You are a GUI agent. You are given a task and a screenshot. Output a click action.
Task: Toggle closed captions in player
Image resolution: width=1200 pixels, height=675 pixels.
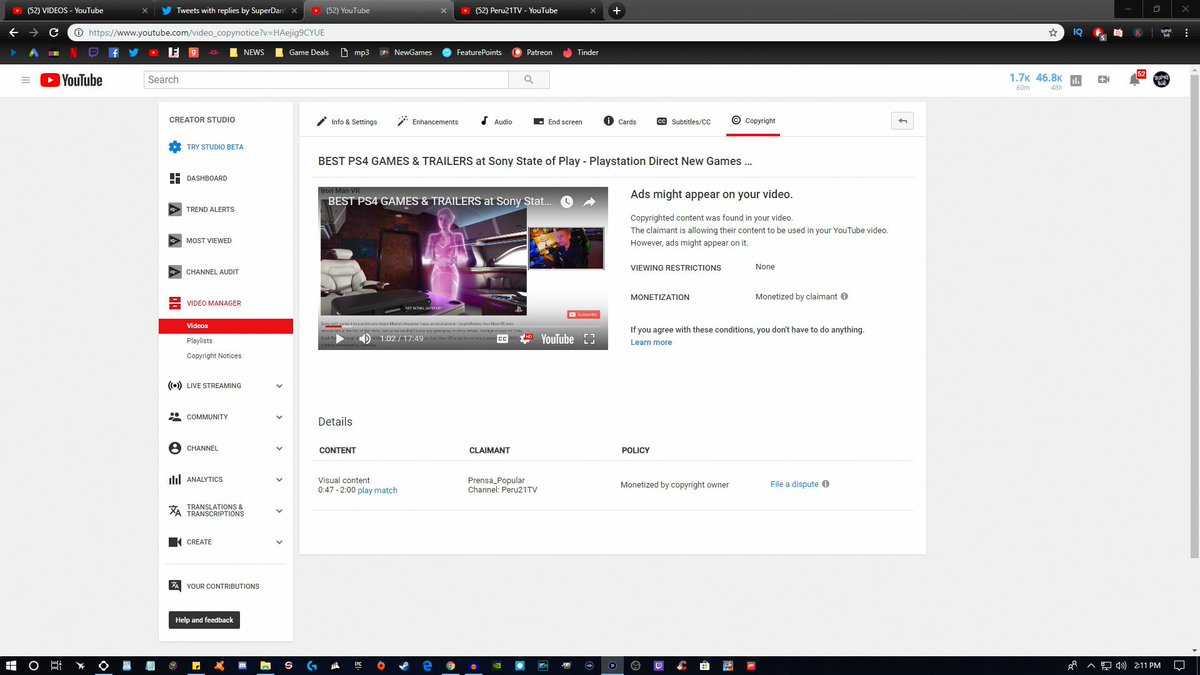(503, 339)
